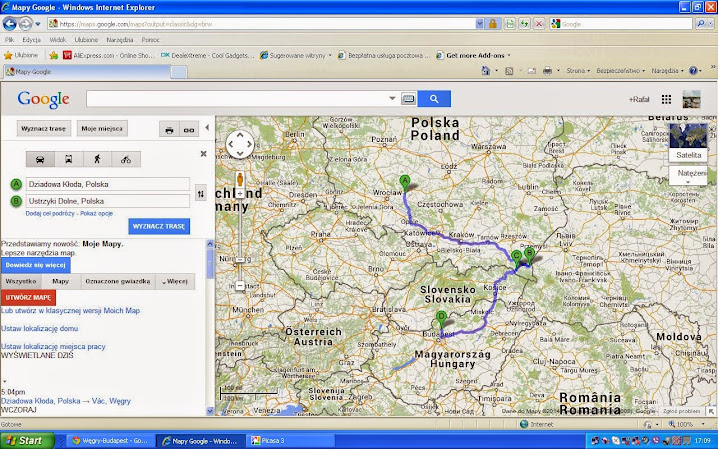The height and width of the screenshot is (449, 718).
Task: Select the Mapy tab
Action: tap(60, 281)
